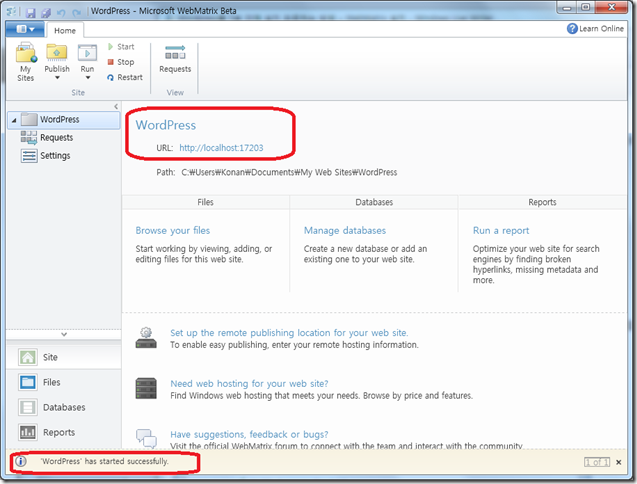Viewport: 637px width, 484px height.
Task: Expand the Run dropdown arrow
Action: click(87, 78)
